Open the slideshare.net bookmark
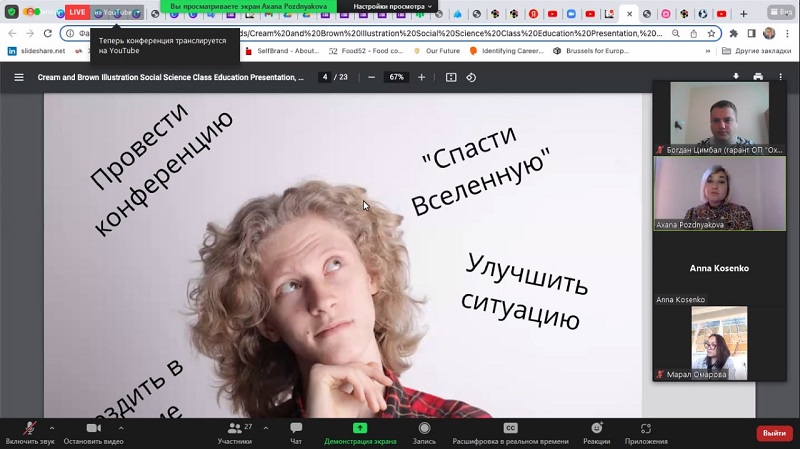800x449 pixels. 36,51
